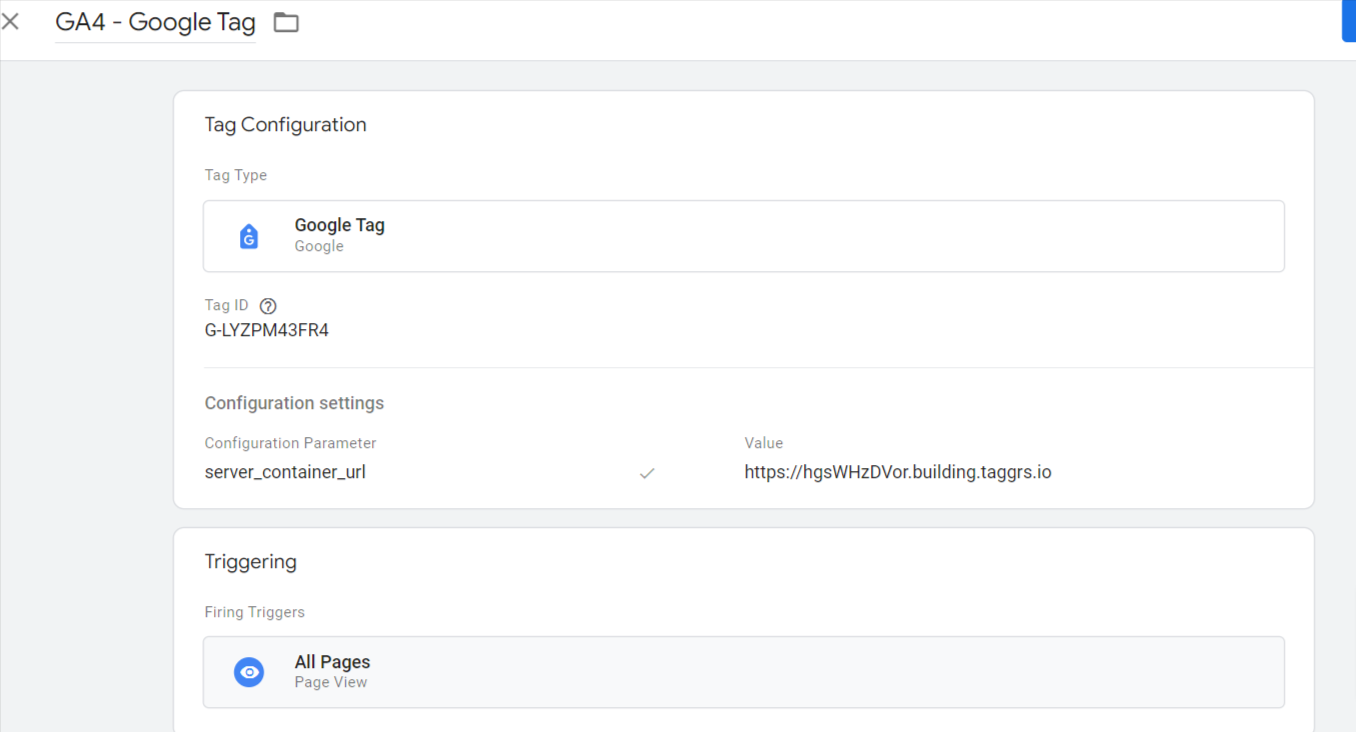The width and height of the screenshot is (1356, 732).
Task: Click the Configuration settings label
Action: [x=294, y=403]
